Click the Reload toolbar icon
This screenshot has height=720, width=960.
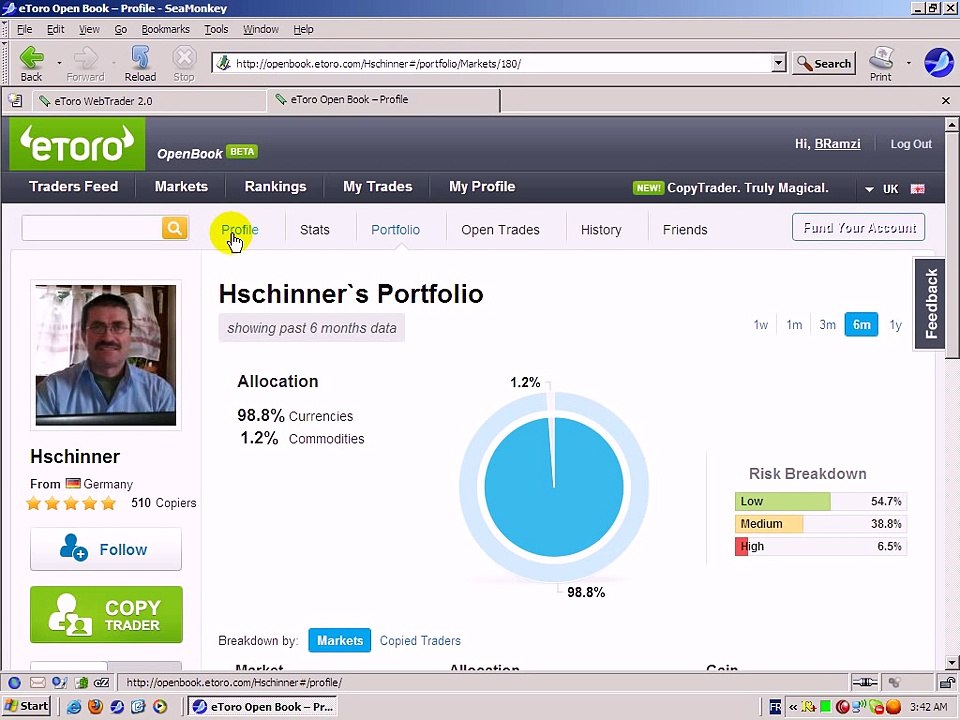[140, 64]
